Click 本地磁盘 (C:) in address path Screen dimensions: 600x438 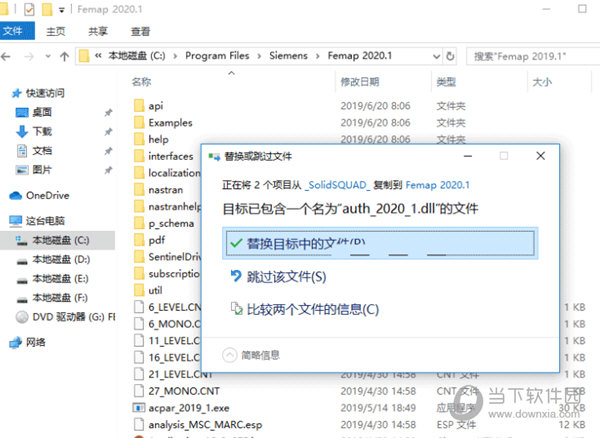[137, 56]
